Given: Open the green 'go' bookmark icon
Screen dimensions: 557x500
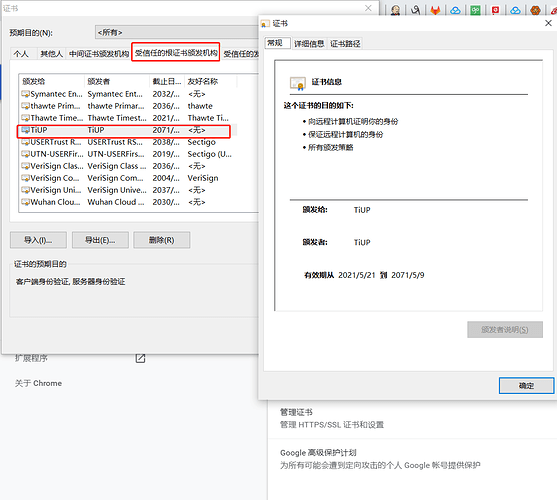Looking at the screenshot, I should click(x=475, y=10).
